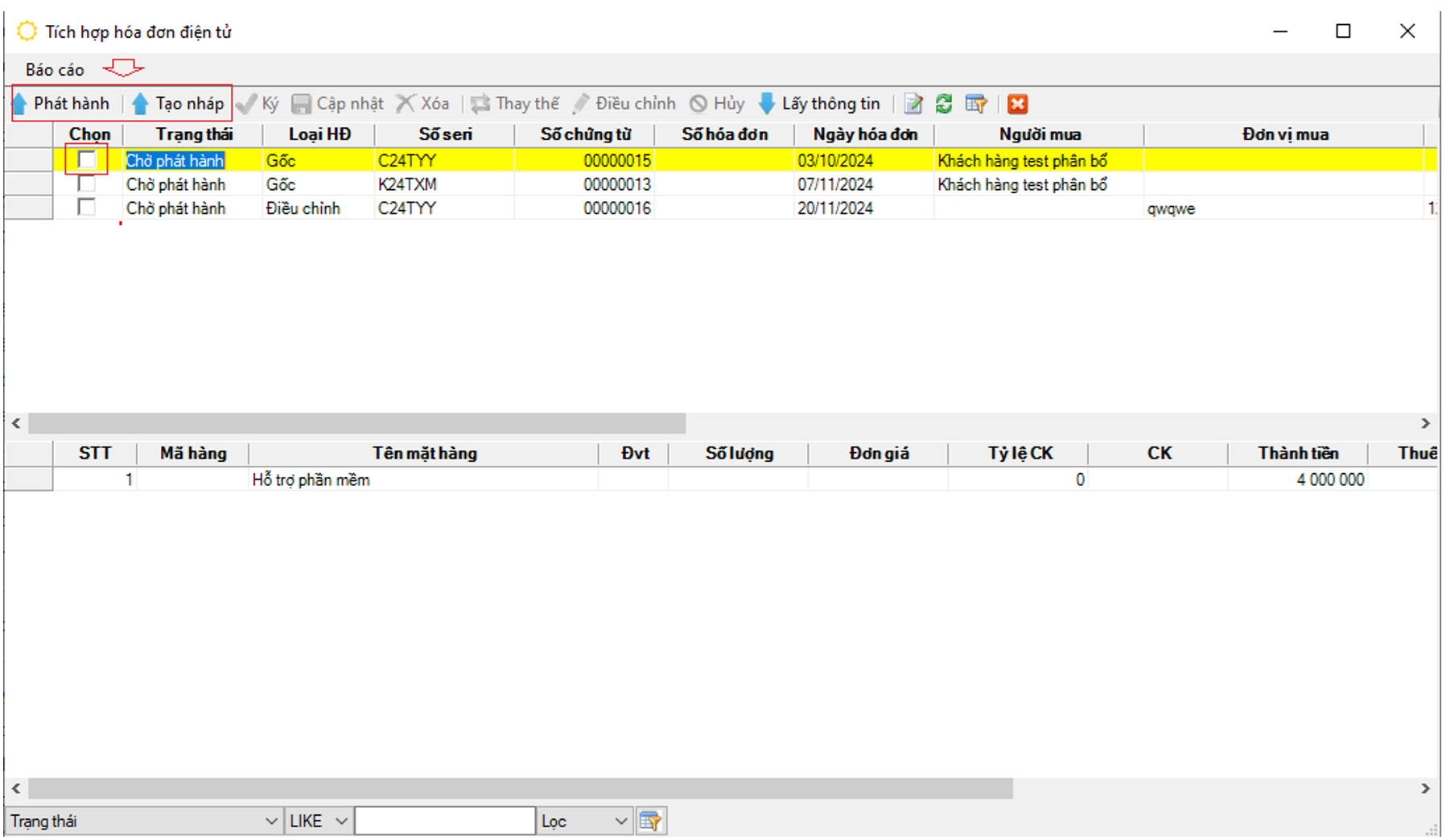1442x840 pixels.
Task: Expand the Lọc dropdown
Action: click(620, 821)
